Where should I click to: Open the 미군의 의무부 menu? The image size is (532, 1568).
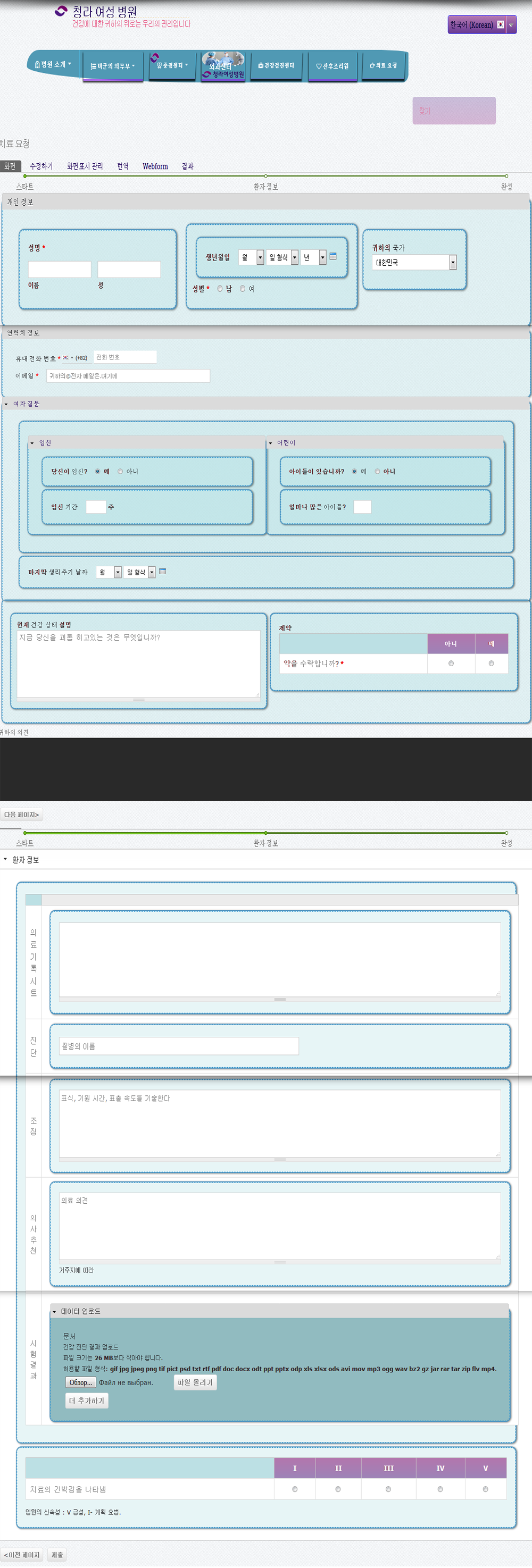(x=113, y=66)
